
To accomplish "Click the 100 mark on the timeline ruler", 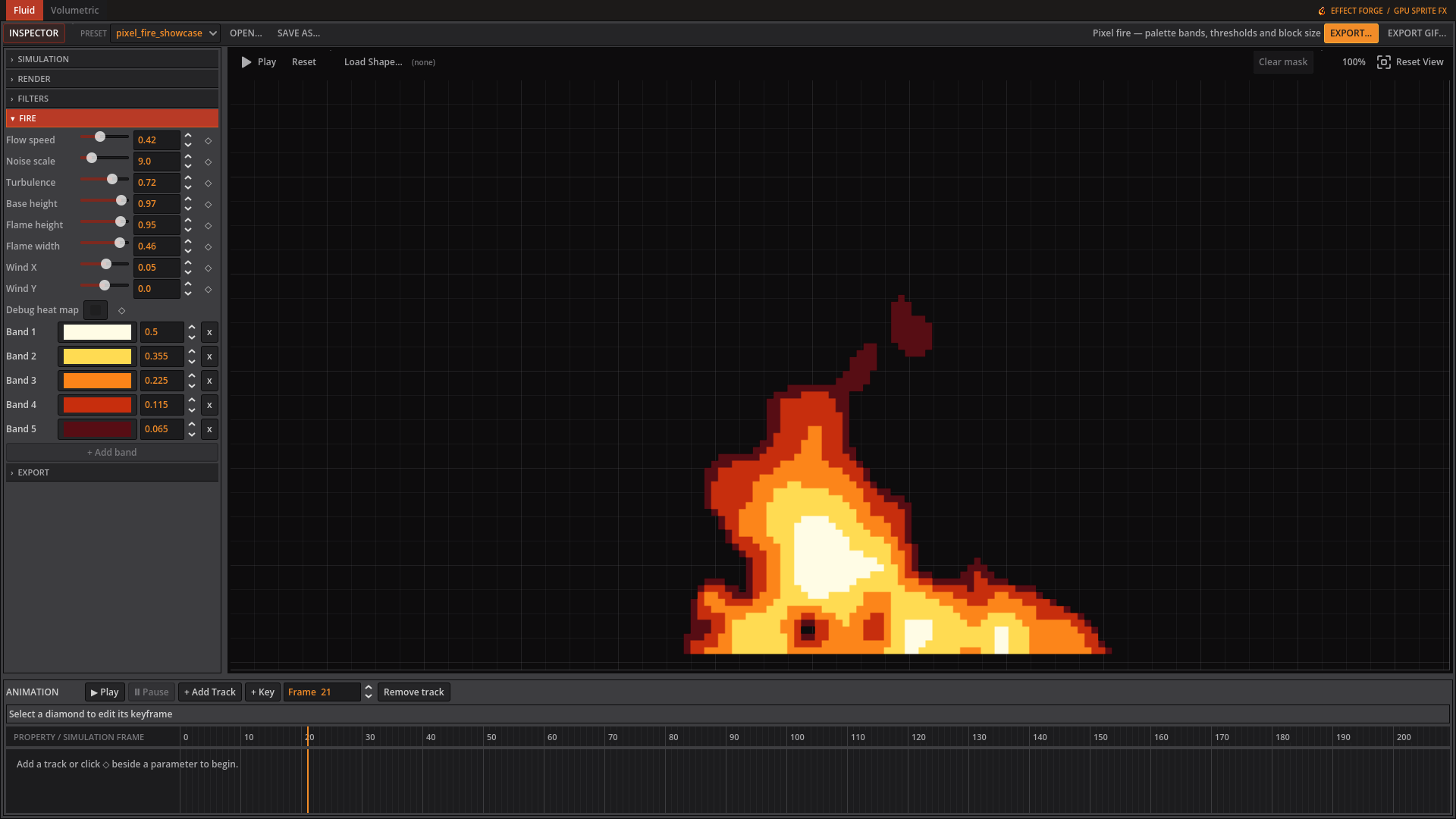I will click(797, 737).
